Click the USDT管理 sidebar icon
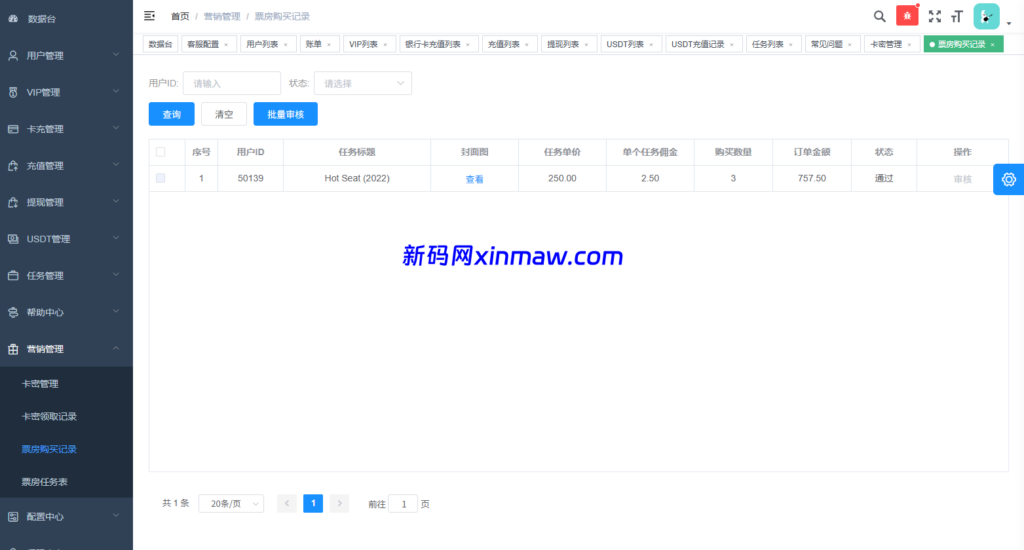 (x=13, y=238)
